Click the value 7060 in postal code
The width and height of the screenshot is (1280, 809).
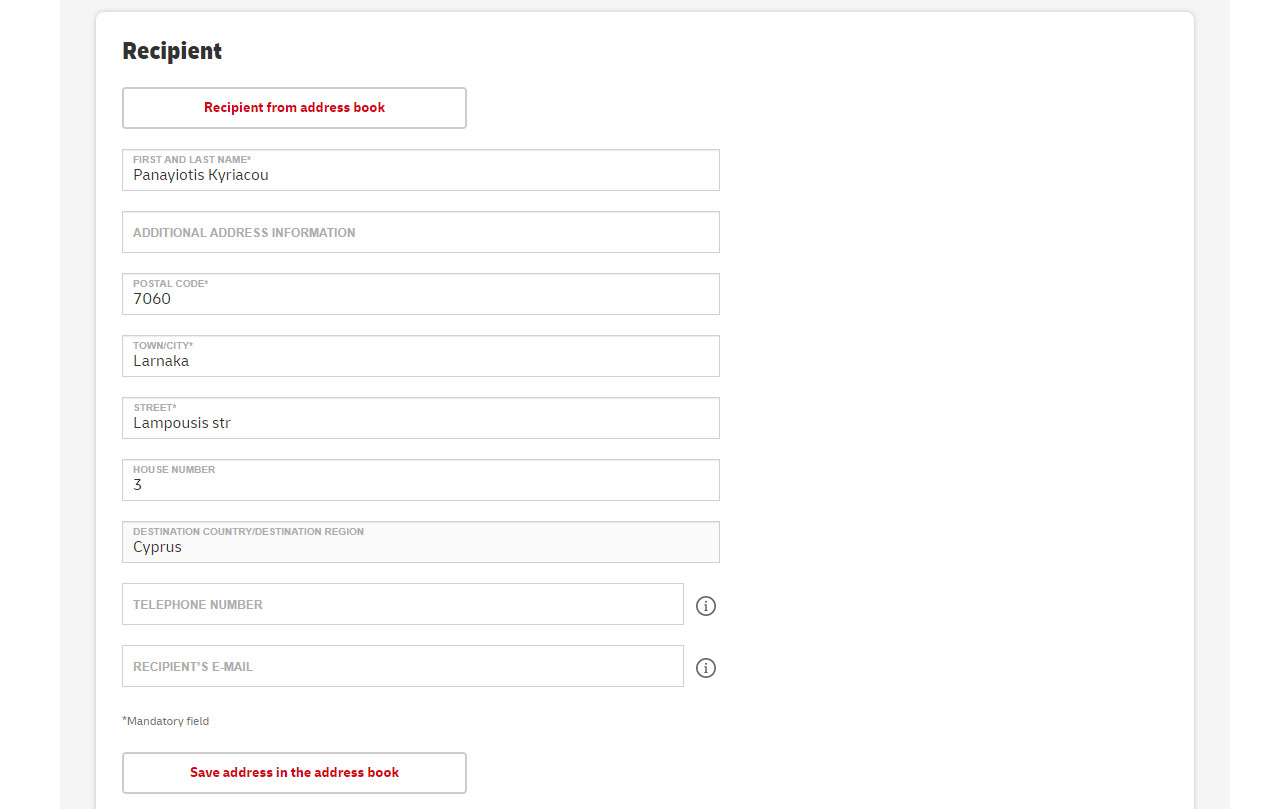pyautogui.click(x=152, y=299)
